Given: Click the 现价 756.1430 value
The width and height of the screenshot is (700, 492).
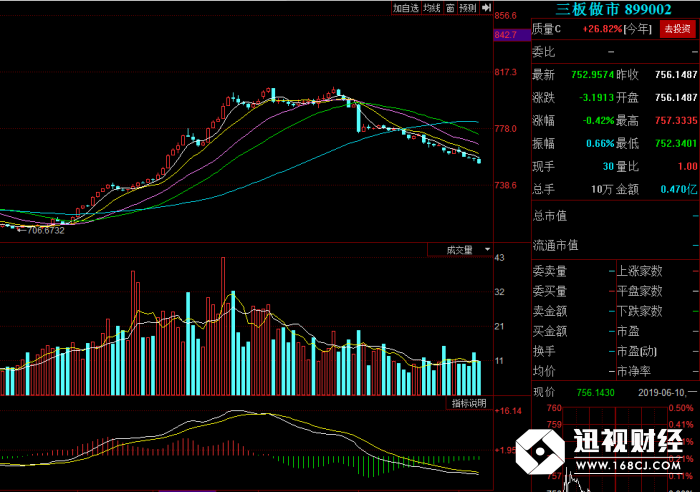Looking at the screenshot, I should [x=596, y=393].
